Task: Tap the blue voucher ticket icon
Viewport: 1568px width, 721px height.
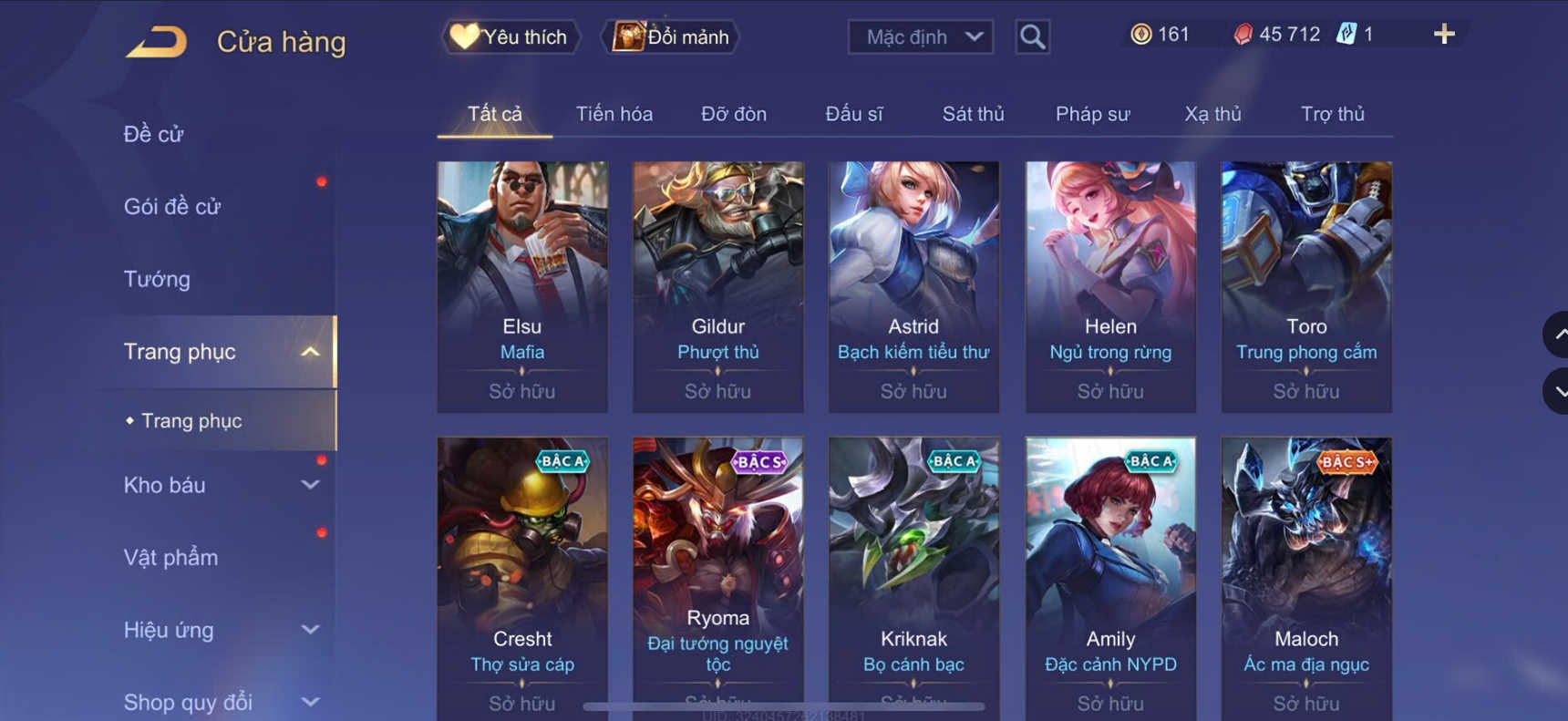Action: [x=1346, y=35]
